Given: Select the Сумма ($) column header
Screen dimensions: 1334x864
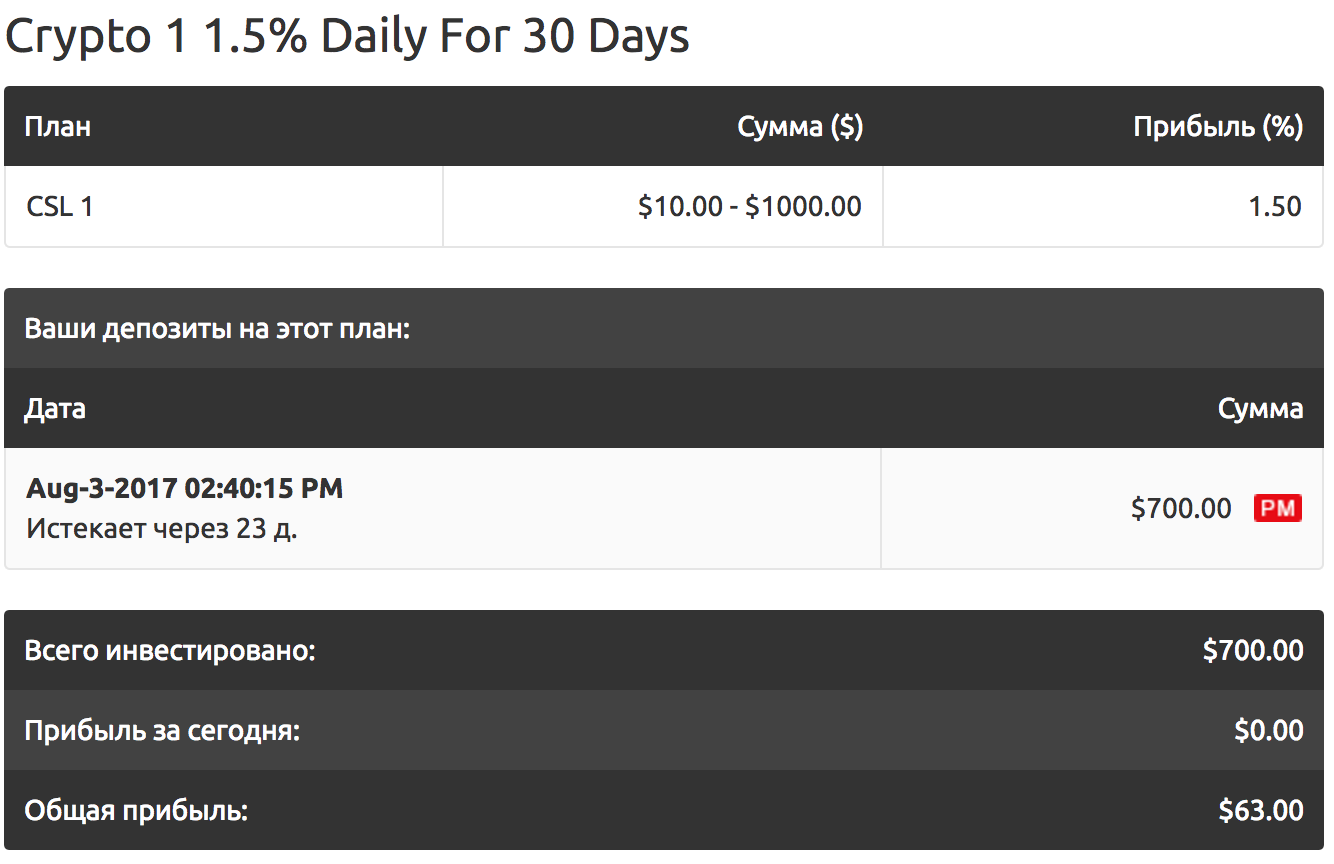Looking at the screenshot, I should coord(800,127).
